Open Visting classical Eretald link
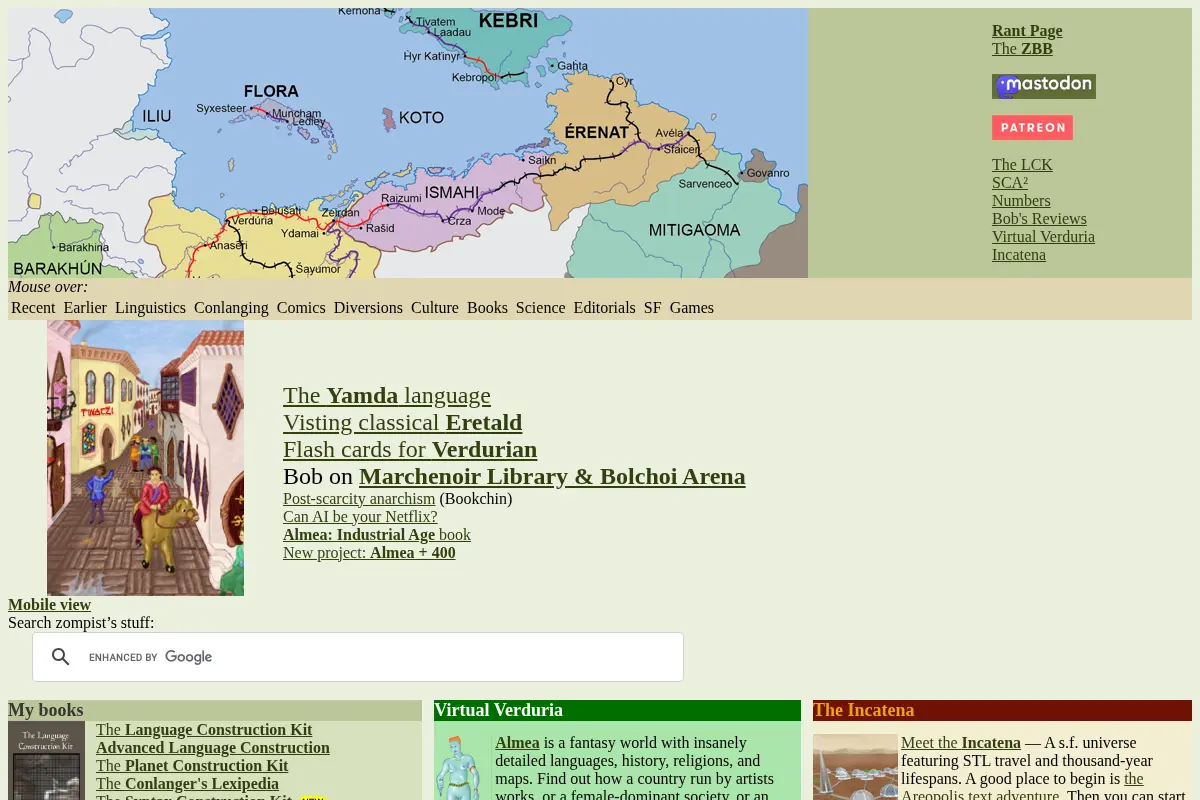This screenshot has width=1200, height=800. (403, 422)
